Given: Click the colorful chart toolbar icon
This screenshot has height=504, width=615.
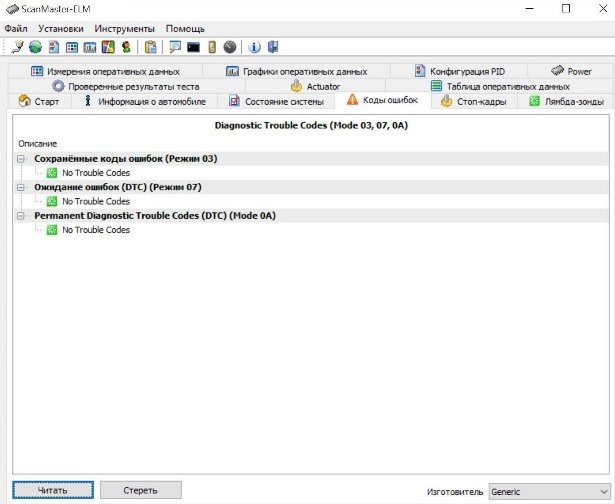Looking at the screenshot, I should coord(108,47).
